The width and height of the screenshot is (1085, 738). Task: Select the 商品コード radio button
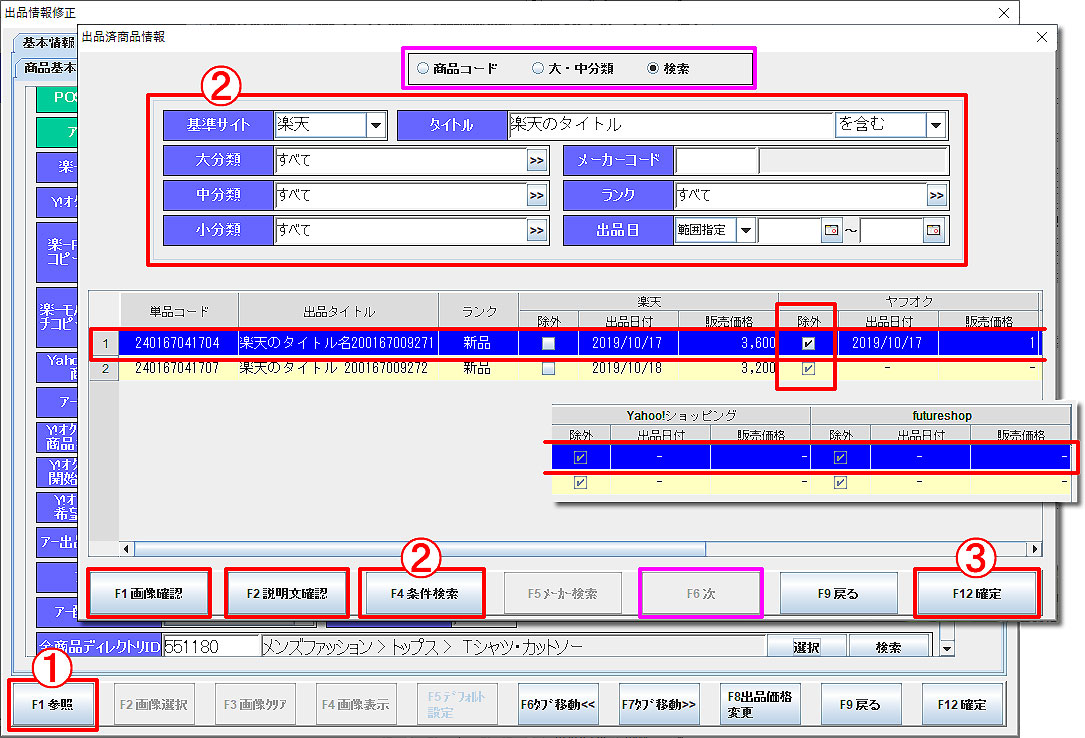click(423, 69)
